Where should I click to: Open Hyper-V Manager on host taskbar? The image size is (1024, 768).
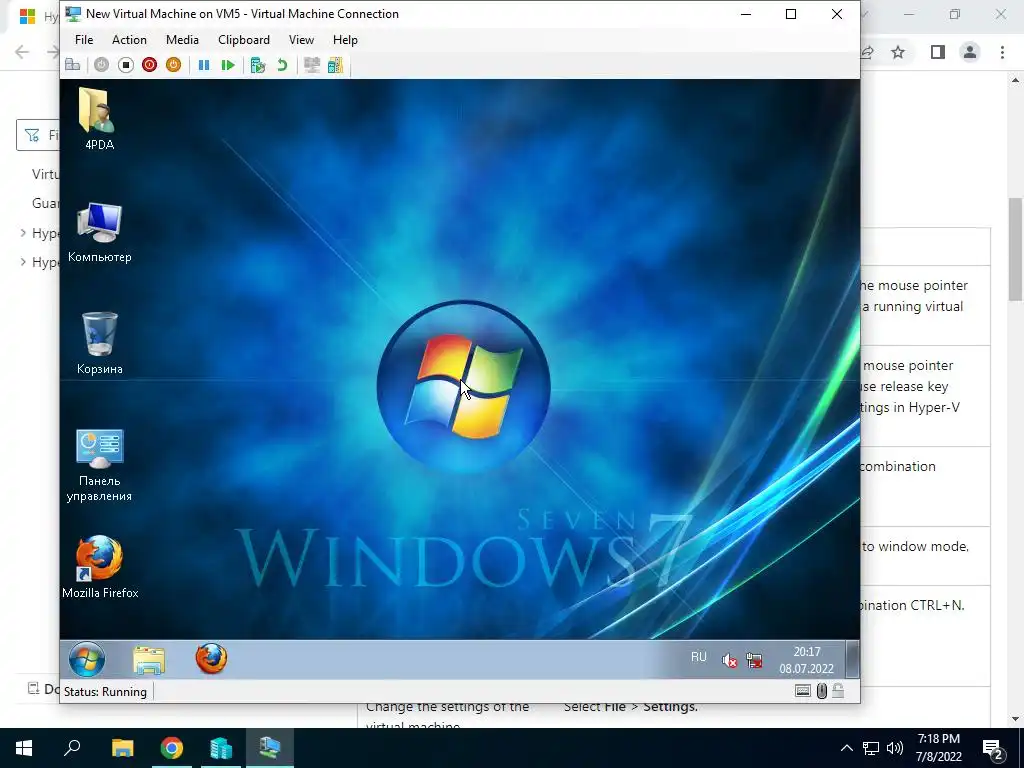click(221, 748)
